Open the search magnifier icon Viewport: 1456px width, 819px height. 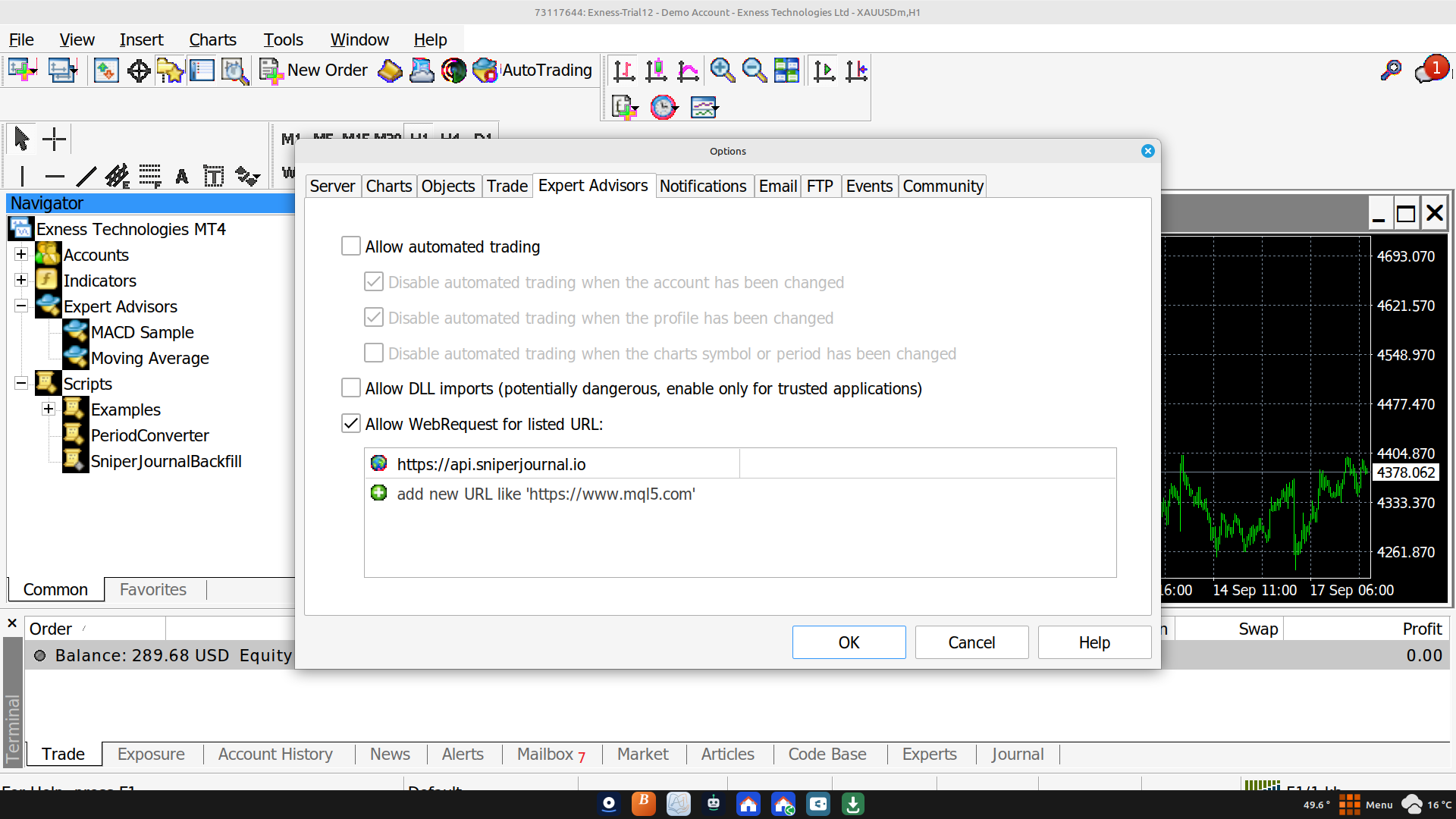[1391, 71]
